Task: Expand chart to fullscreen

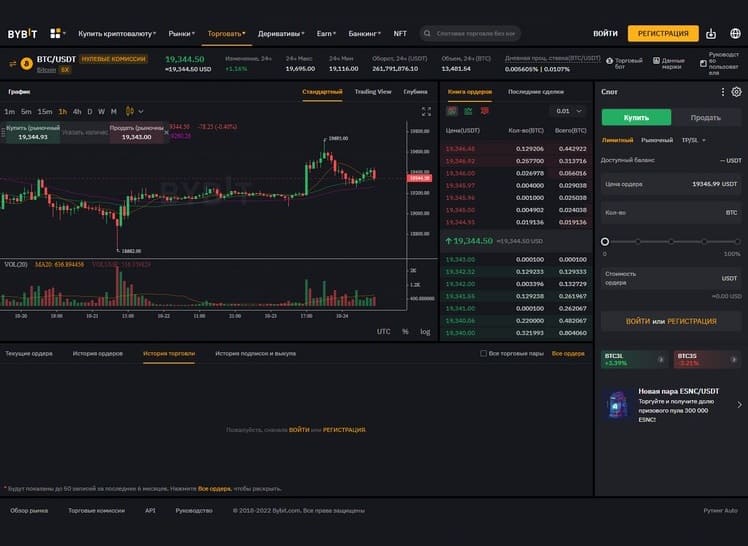Action: pyautogui.click(x=426, y=111)
